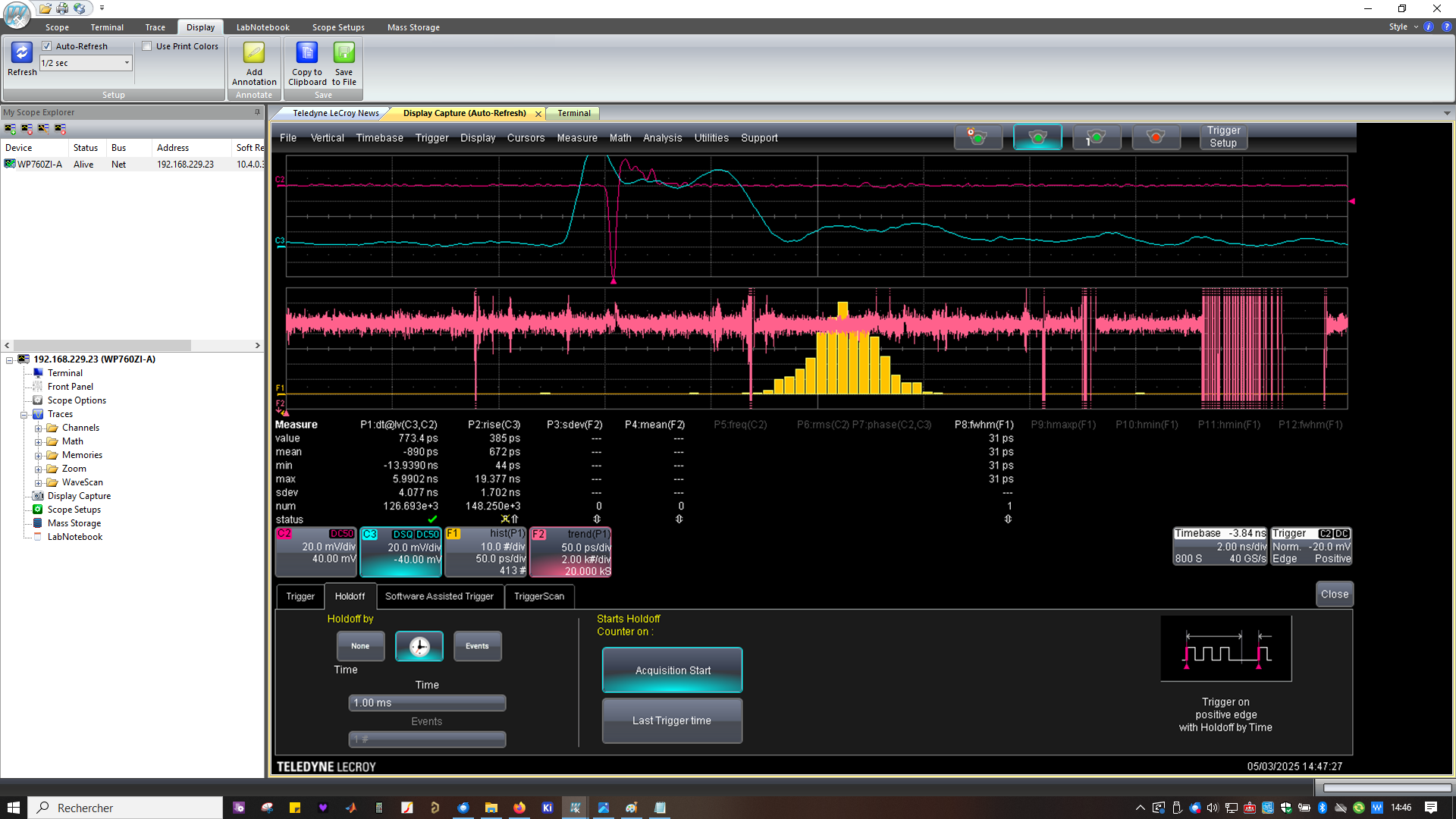Open the 1/2 sec refresh interval dropdown
The image size is (1456, 819).
[x=127, y=63]
